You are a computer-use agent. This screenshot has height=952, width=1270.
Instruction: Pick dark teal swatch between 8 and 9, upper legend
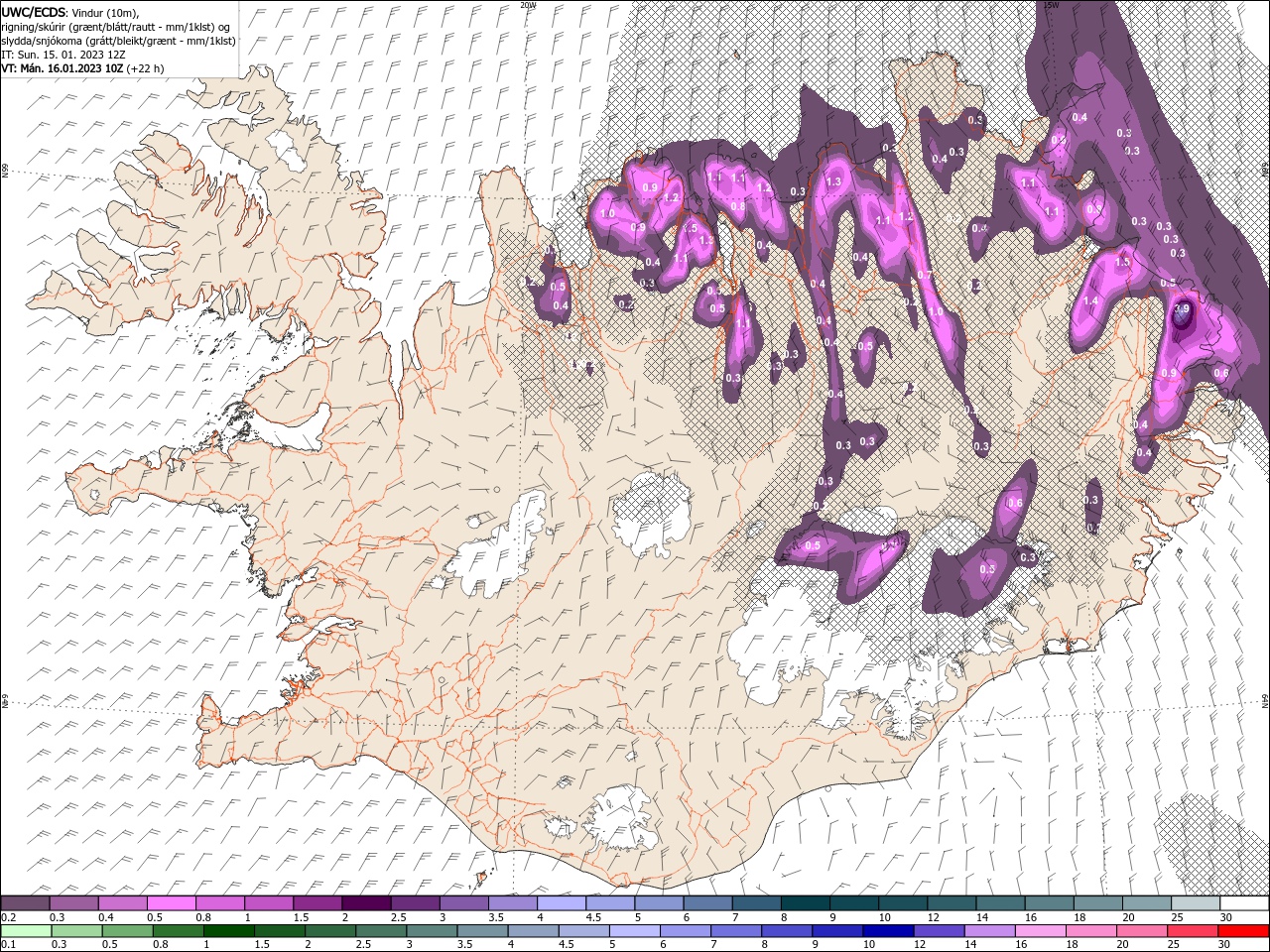point(806,903)
